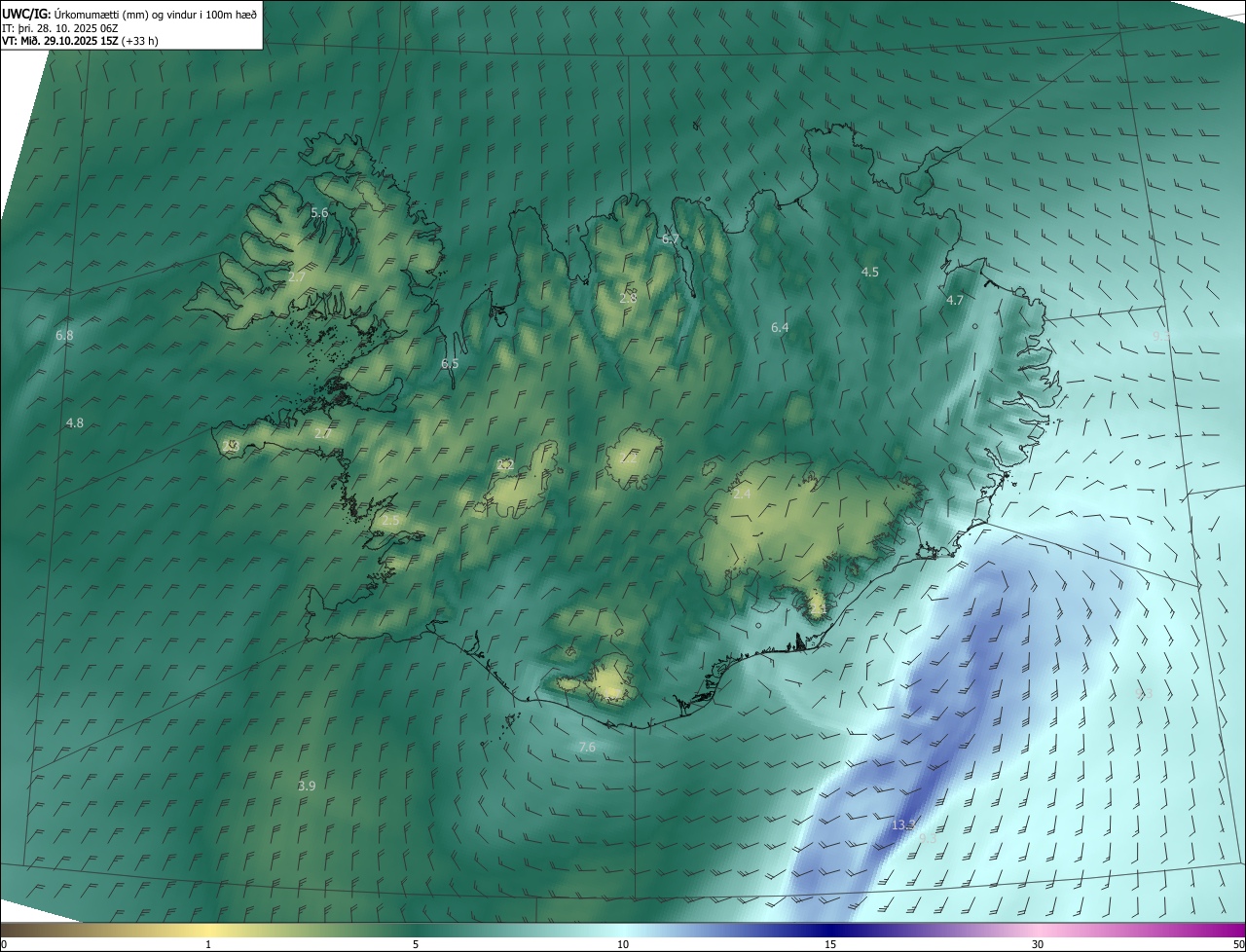This screenshot has width=1246, height=952.
Task: Click the 6.7 value label
Action: click(x=670, y=238)
